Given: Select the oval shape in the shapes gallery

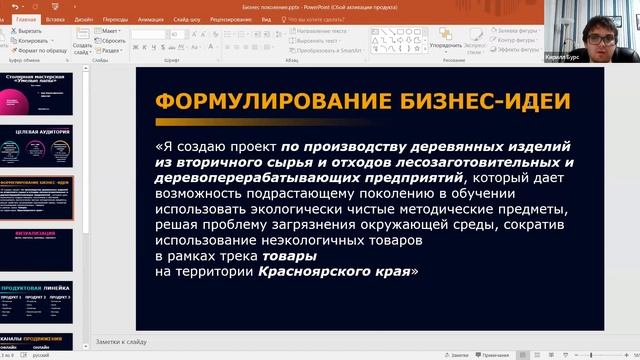Looking at the screenshot, I should (x=409, y=31).
